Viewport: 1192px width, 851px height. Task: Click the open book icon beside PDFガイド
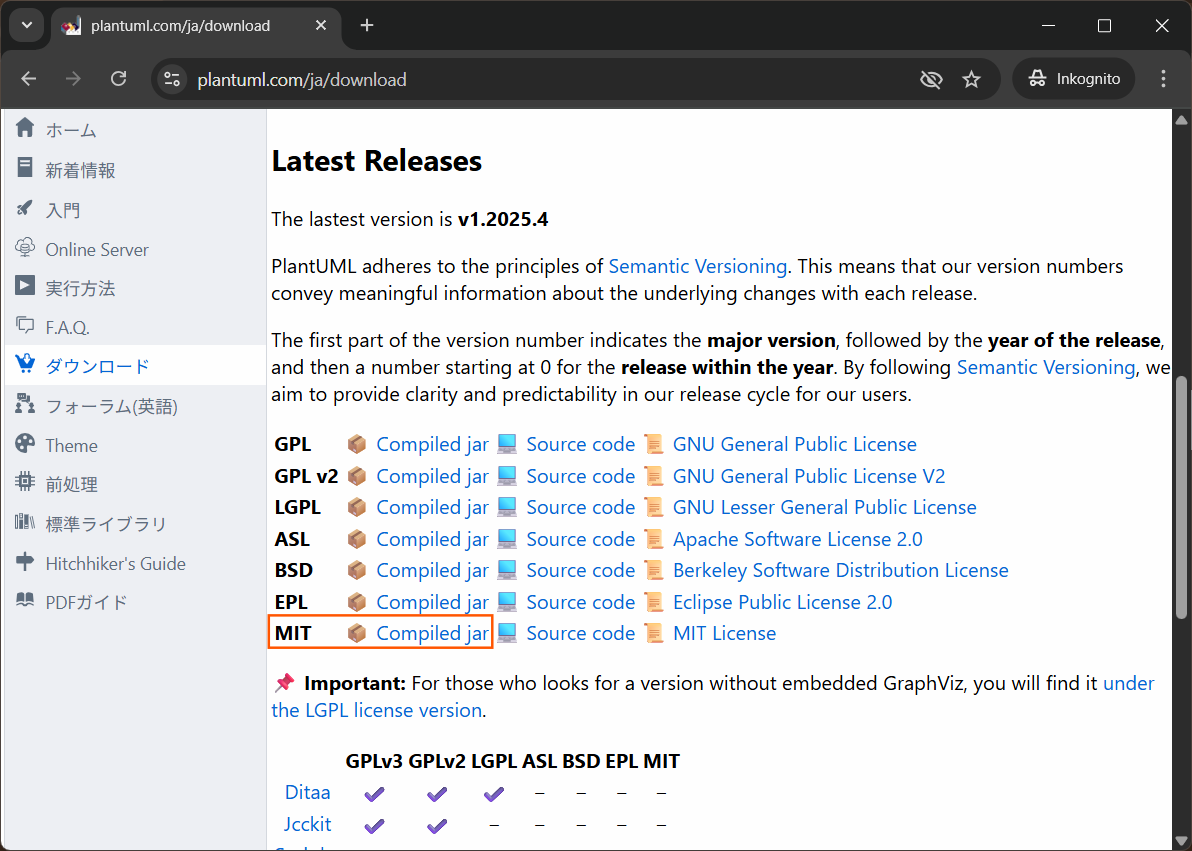(x=25, y=600)
